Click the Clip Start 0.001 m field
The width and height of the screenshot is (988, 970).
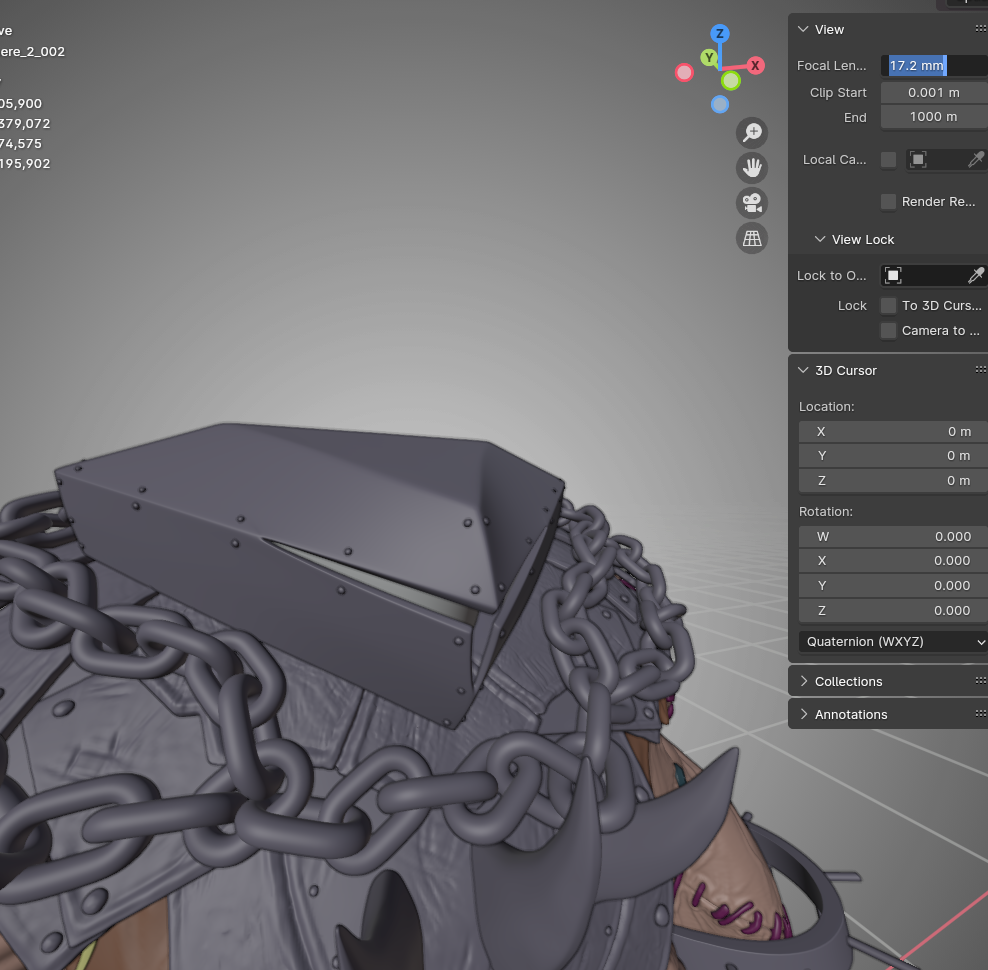click(934, 93)
